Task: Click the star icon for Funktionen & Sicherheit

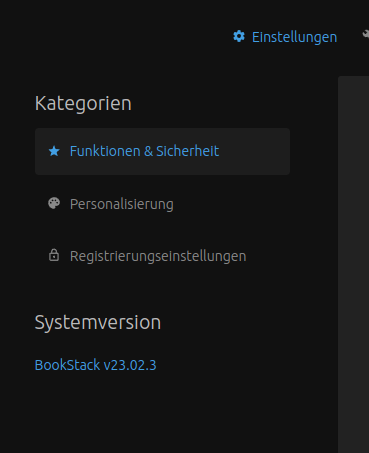Action: pos(54,151)
